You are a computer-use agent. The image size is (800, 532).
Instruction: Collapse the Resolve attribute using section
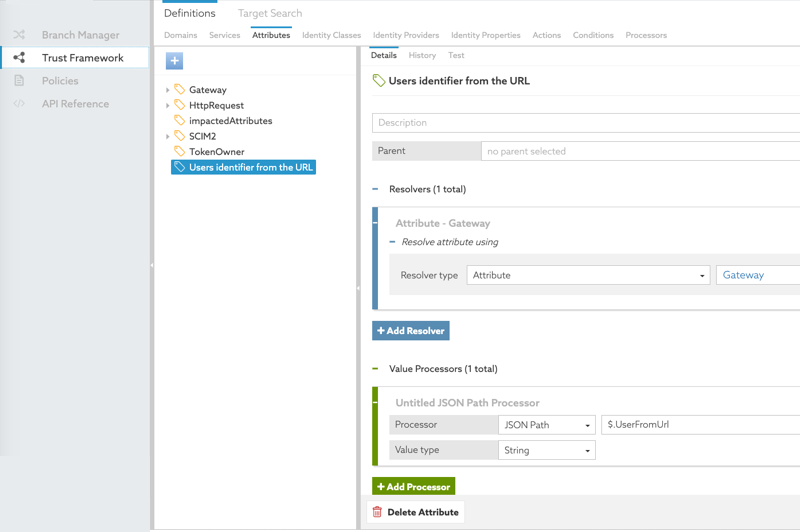pyautogui.click(x=392, y=242)
